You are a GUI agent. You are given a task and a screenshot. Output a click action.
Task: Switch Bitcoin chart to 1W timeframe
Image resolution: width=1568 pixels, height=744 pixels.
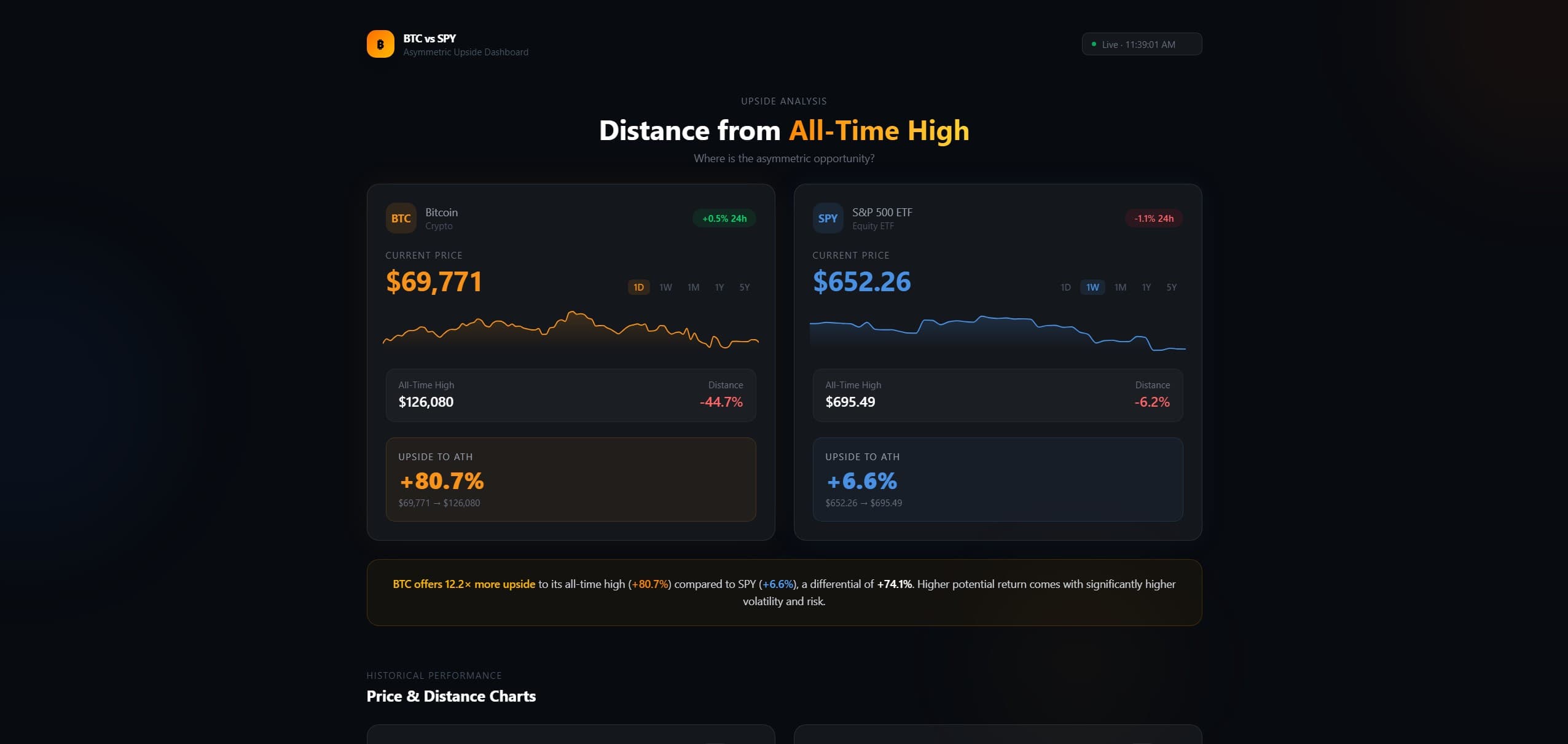[x=665, y=287]
